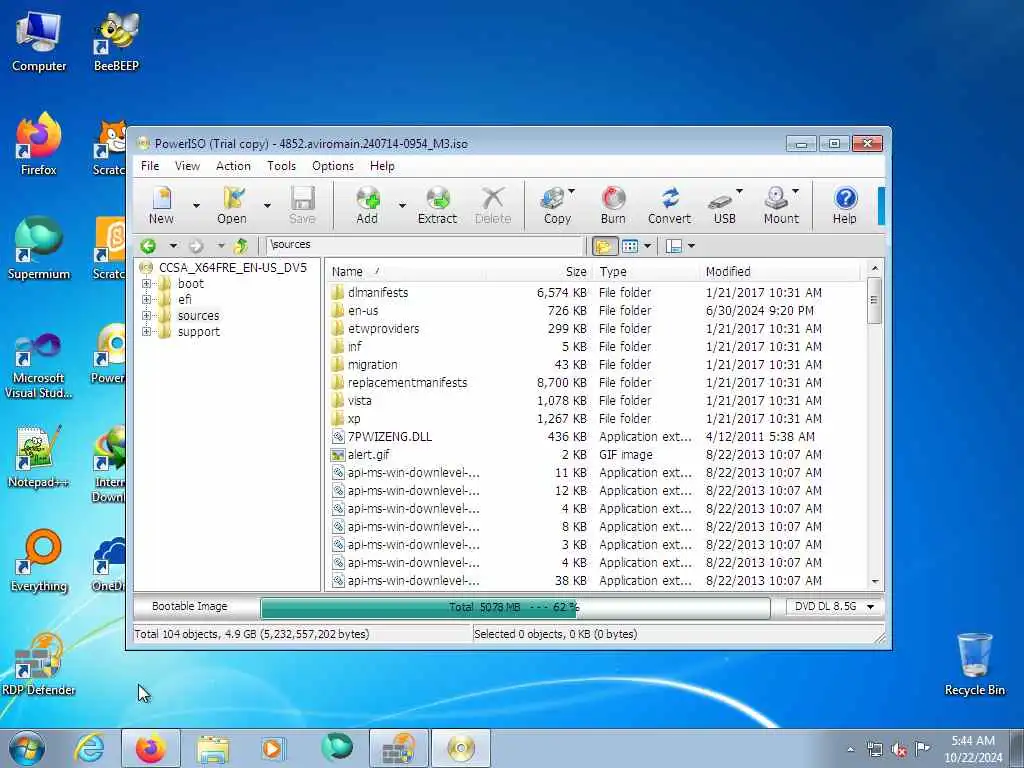Open the Back history dropdown arrow

[x=173, y=246]
